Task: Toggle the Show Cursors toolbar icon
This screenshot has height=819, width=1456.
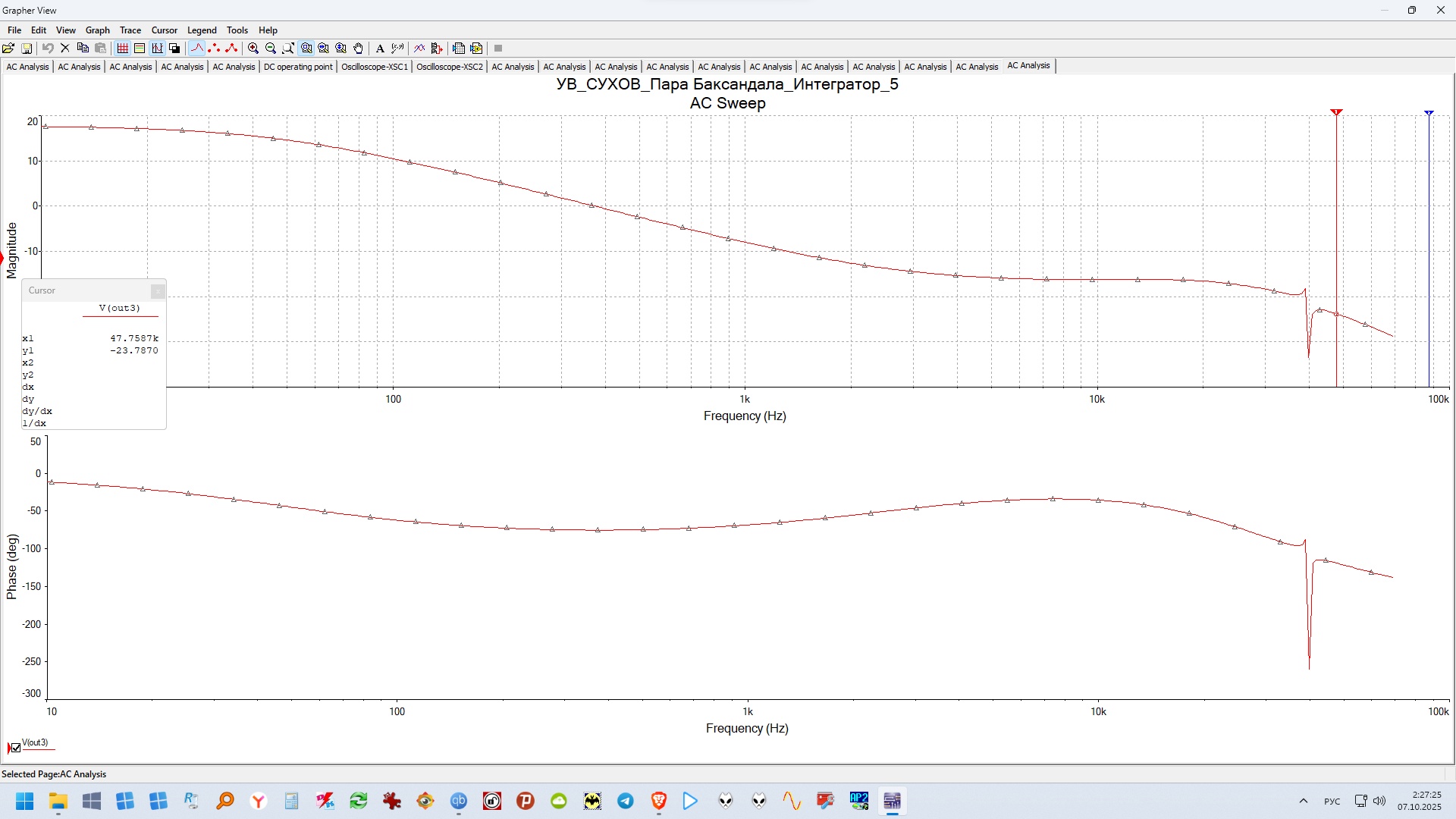Action: (x=157, y=48)
